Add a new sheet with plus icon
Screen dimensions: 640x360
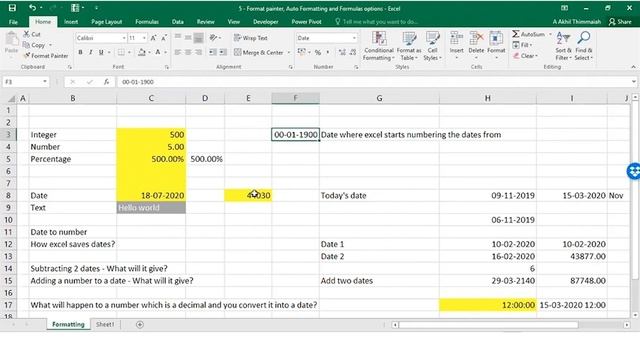coord(140,324)
